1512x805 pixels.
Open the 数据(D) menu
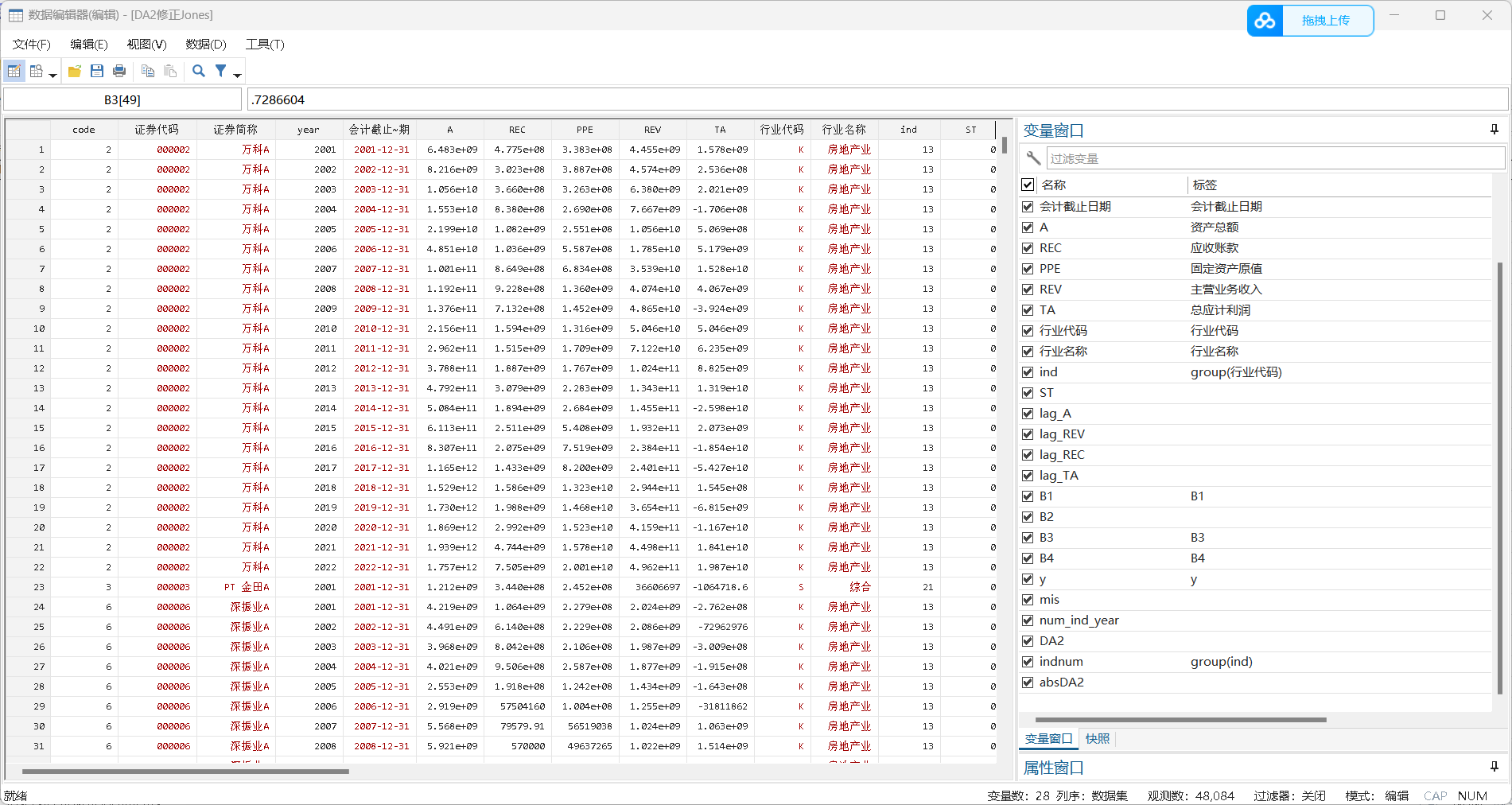206,45
